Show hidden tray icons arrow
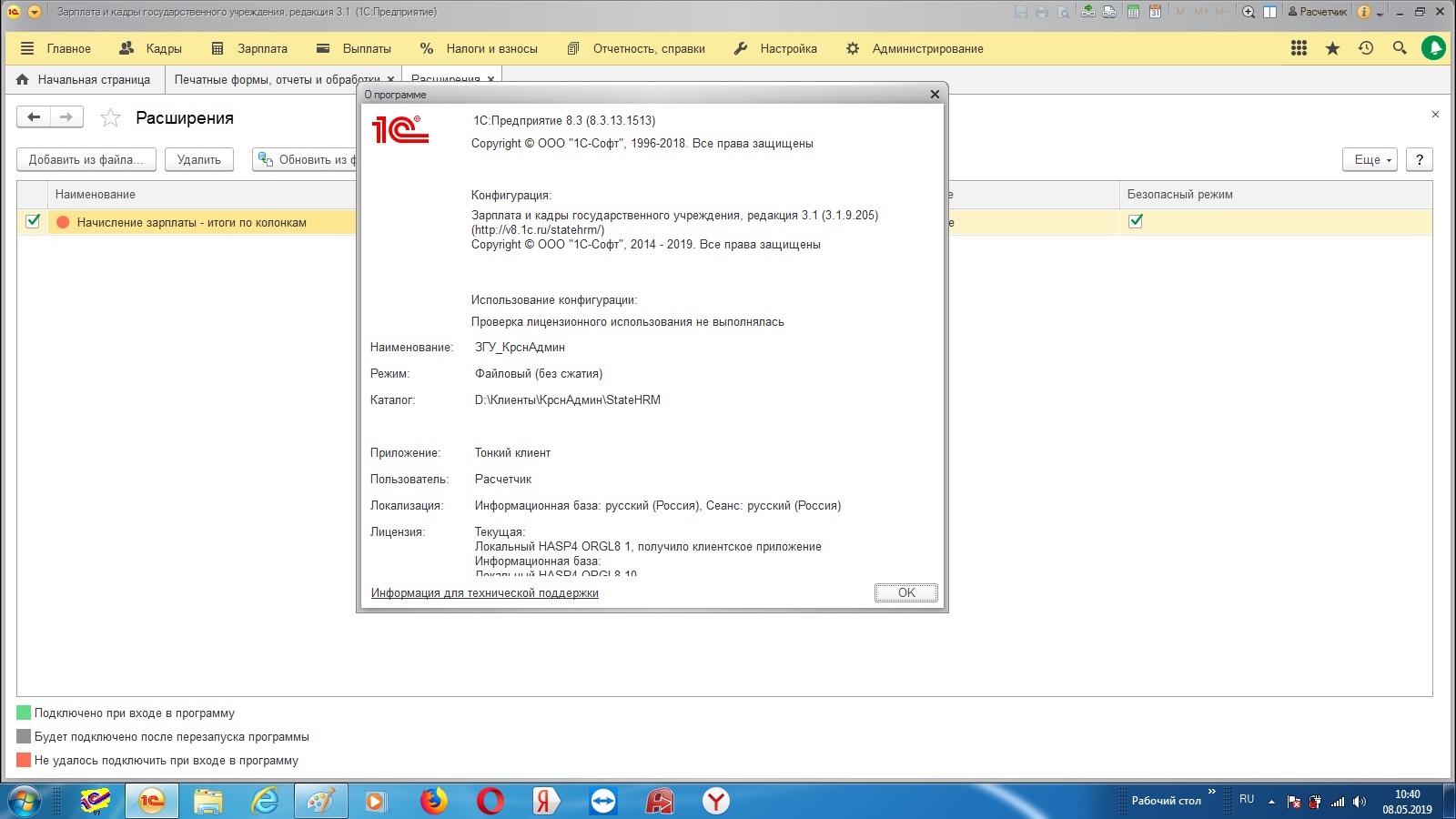 coord(1271,802)
